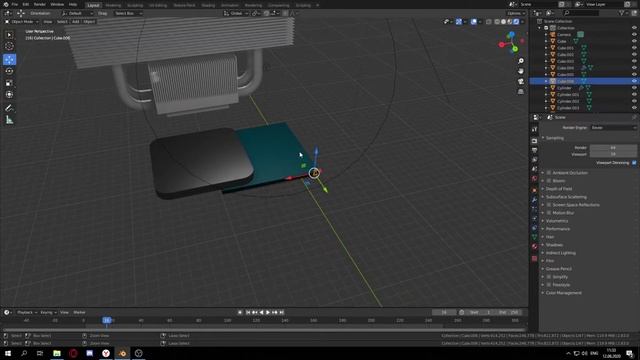Select the Transform tool in the toolbar
Image resolution: width=640 pixels, height=360 pixels.
point(9,95)
